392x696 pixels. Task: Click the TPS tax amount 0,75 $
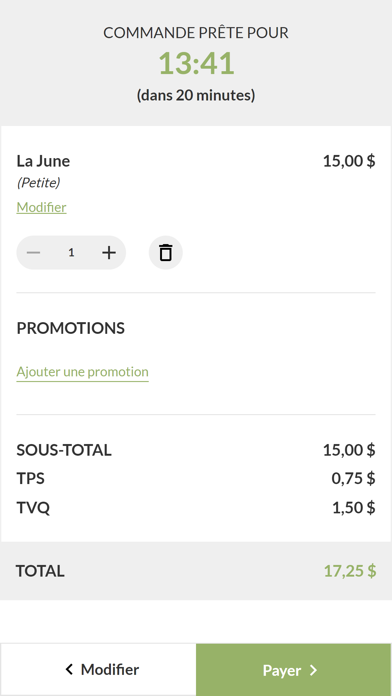353,478
